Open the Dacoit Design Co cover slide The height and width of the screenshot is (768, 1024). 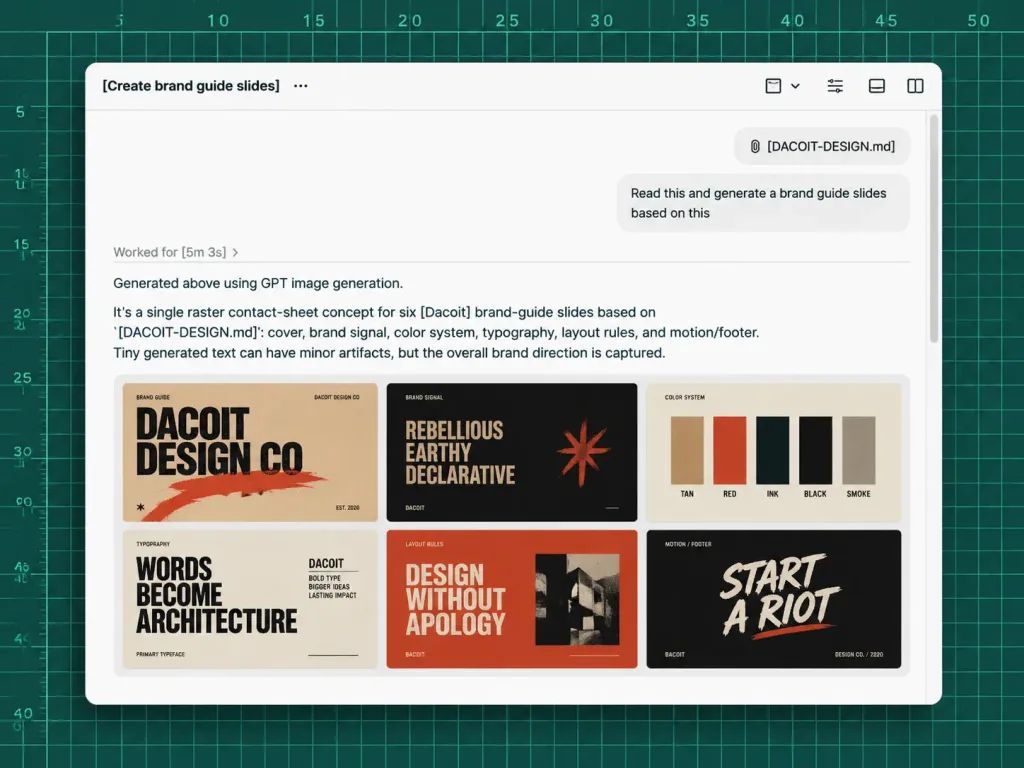(250, 452)
